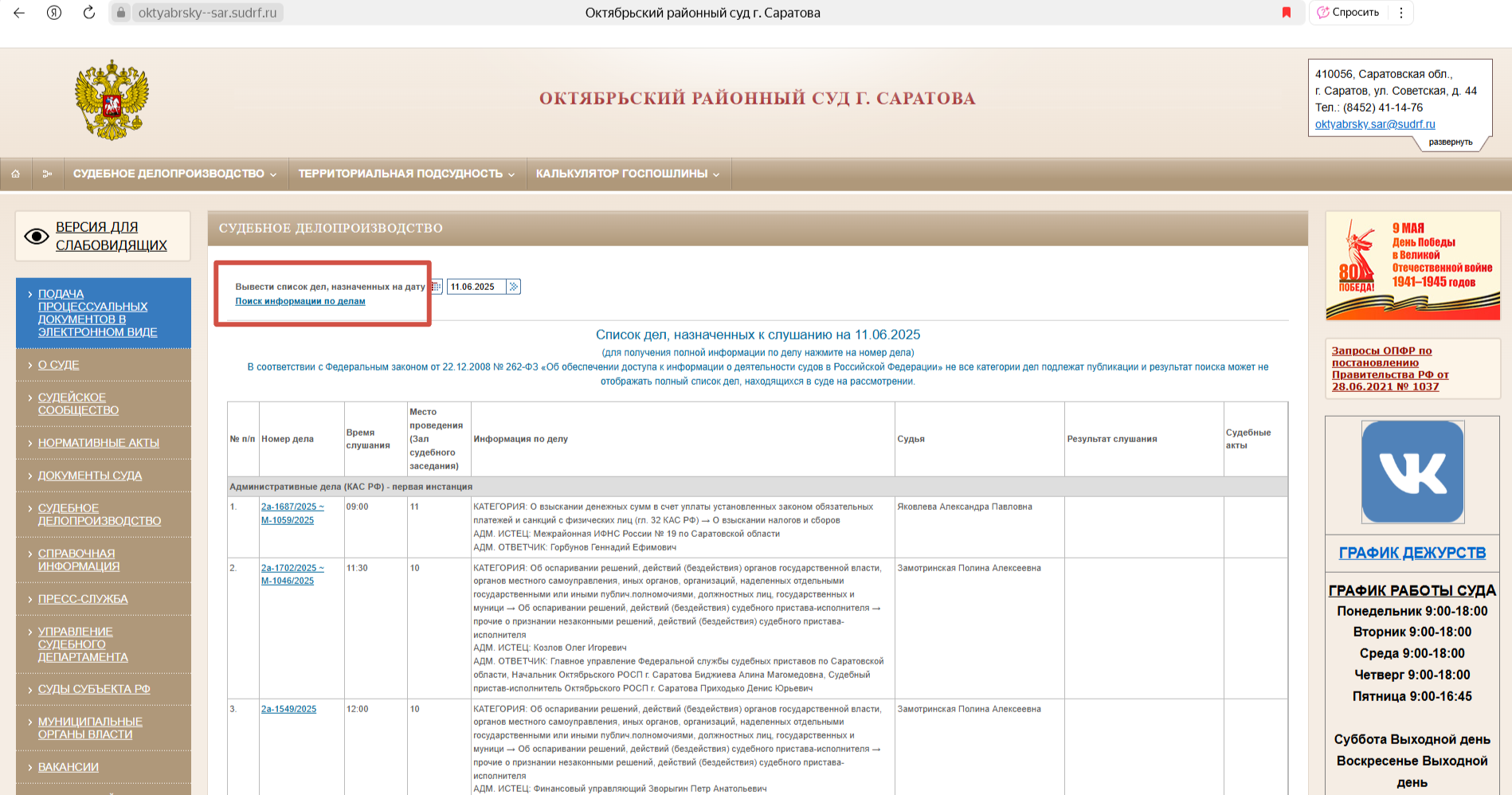Click развернуть to expand the address card
The width and height of the screenshot is (1512, 795).
[x=1450, y=142]
